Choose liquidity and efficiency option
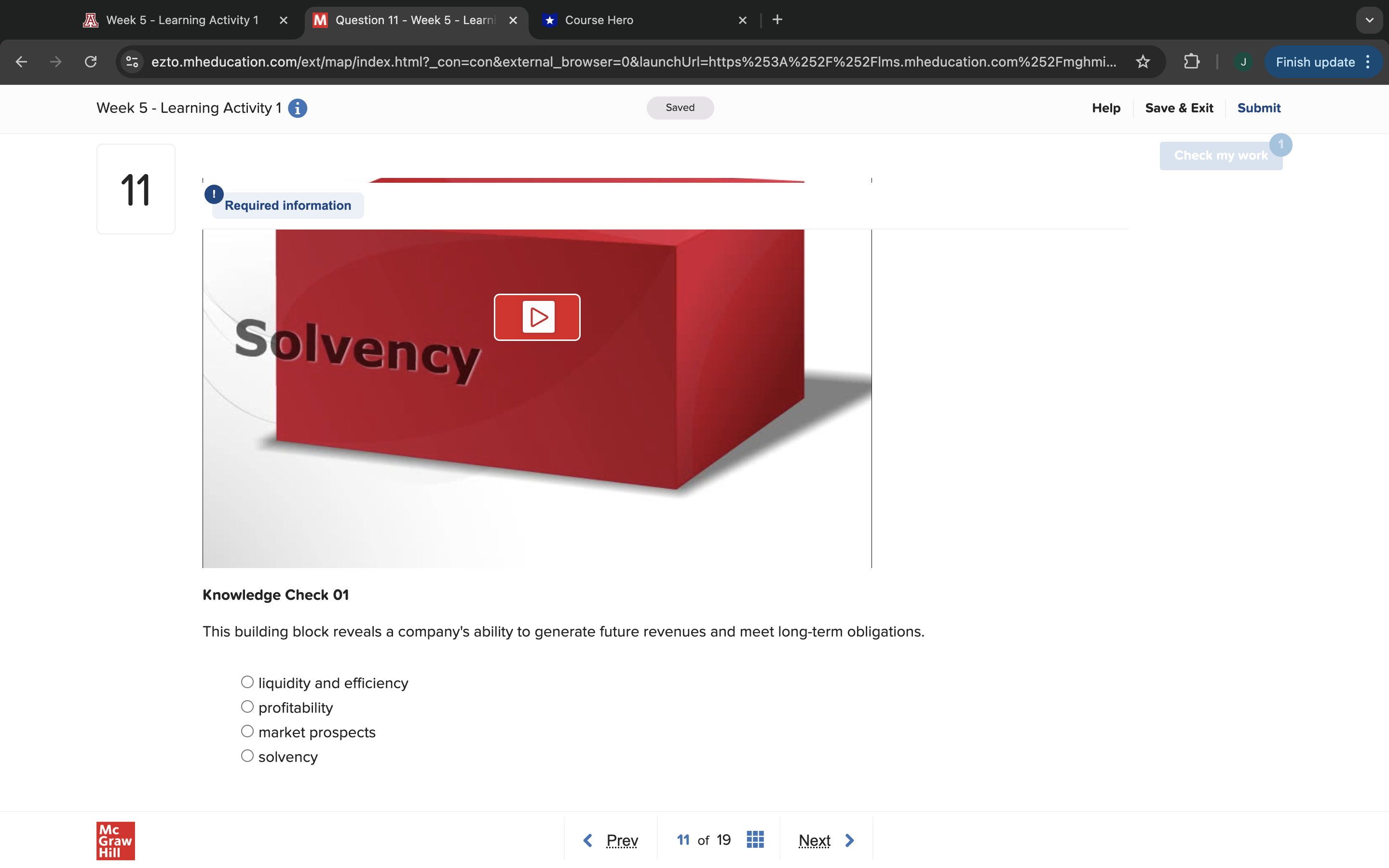 (x=247, y=682)
